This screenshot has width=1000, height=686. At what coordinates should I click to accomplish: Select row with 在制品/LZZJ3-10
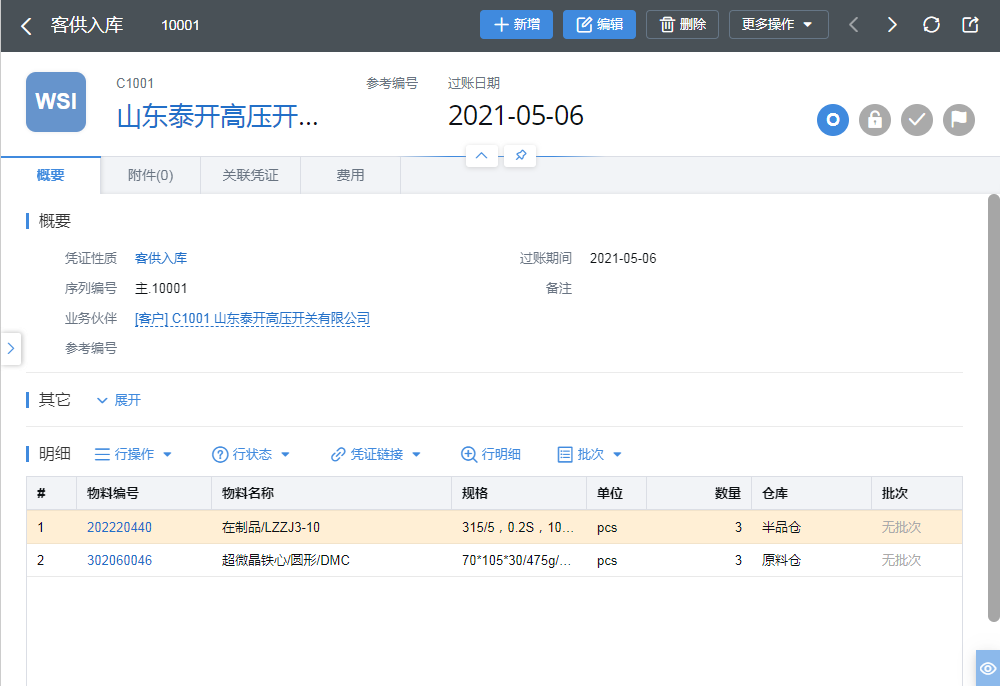pyautogui.click(x=494, y=527)
